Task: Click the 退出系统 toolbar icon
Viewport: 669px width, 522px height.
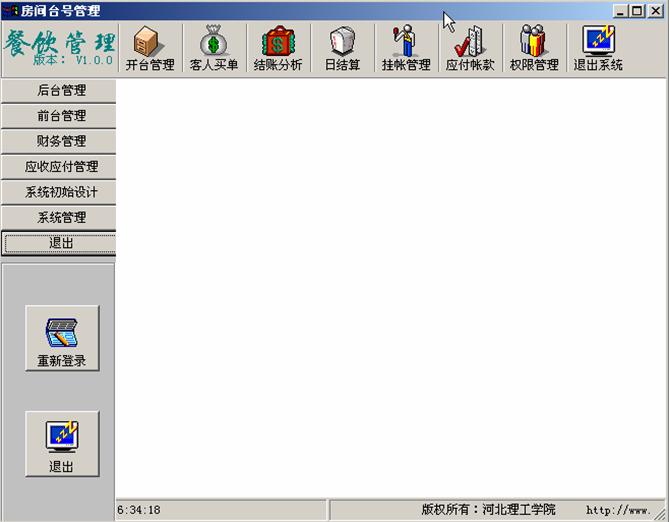Action: (598, 48)
